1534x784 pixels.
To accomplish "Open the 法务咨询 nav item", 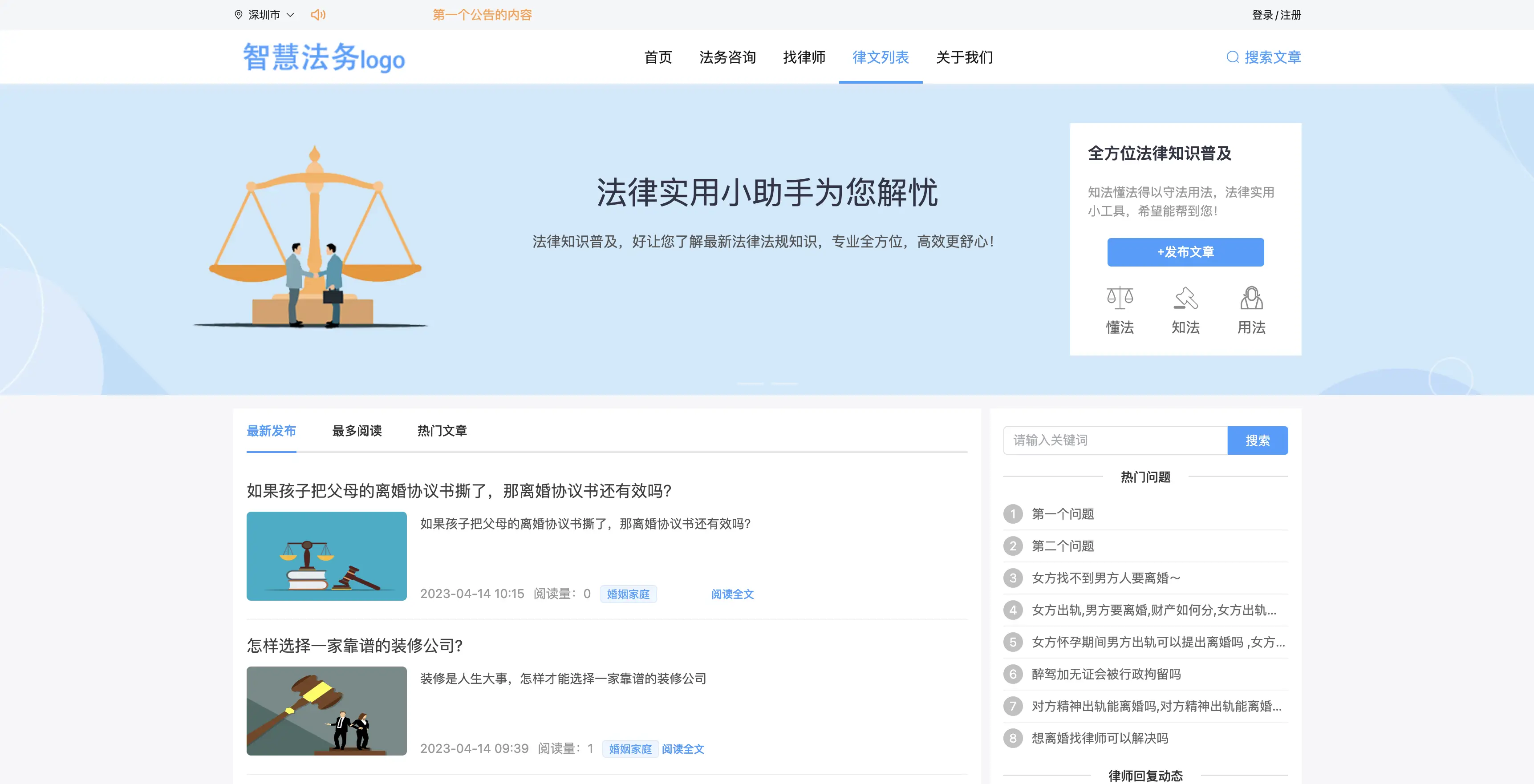I will [x=727, y=57].
